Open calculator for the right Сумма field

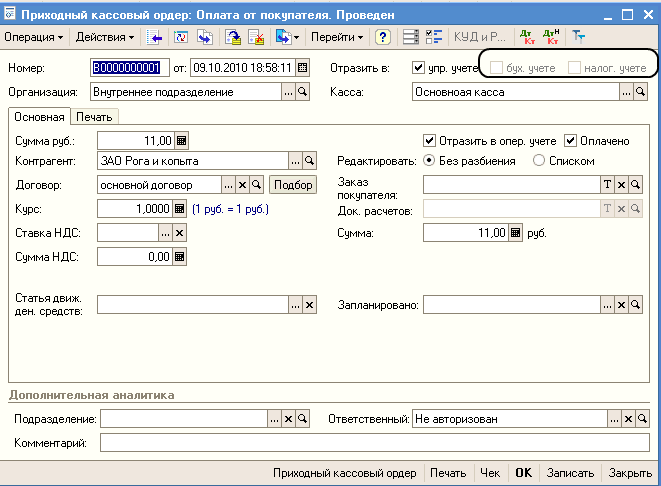pyautogui.click(x=515, y=233)
